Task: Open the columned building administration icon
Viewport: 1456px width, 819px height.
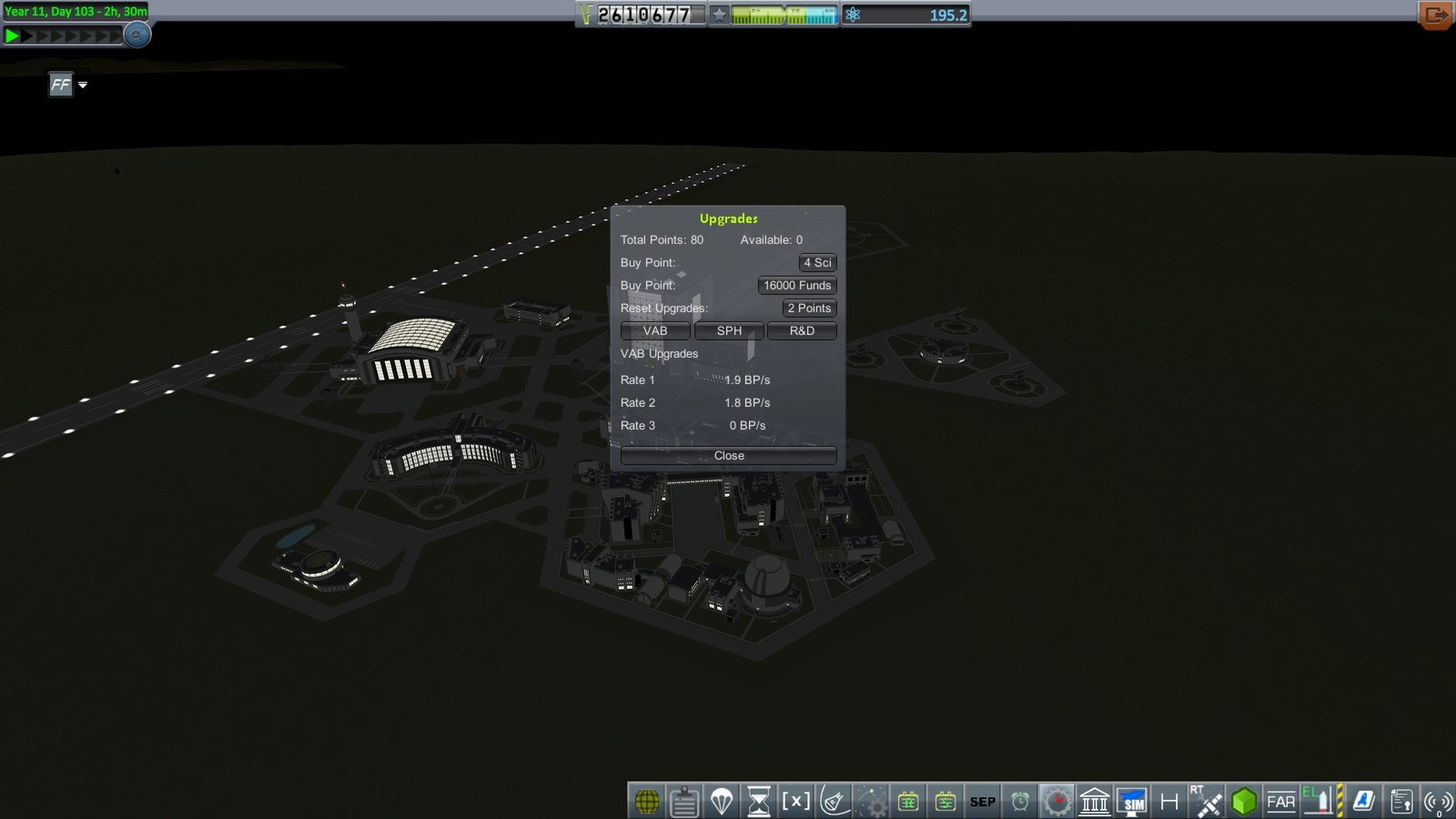Action: pos(1095,802)
